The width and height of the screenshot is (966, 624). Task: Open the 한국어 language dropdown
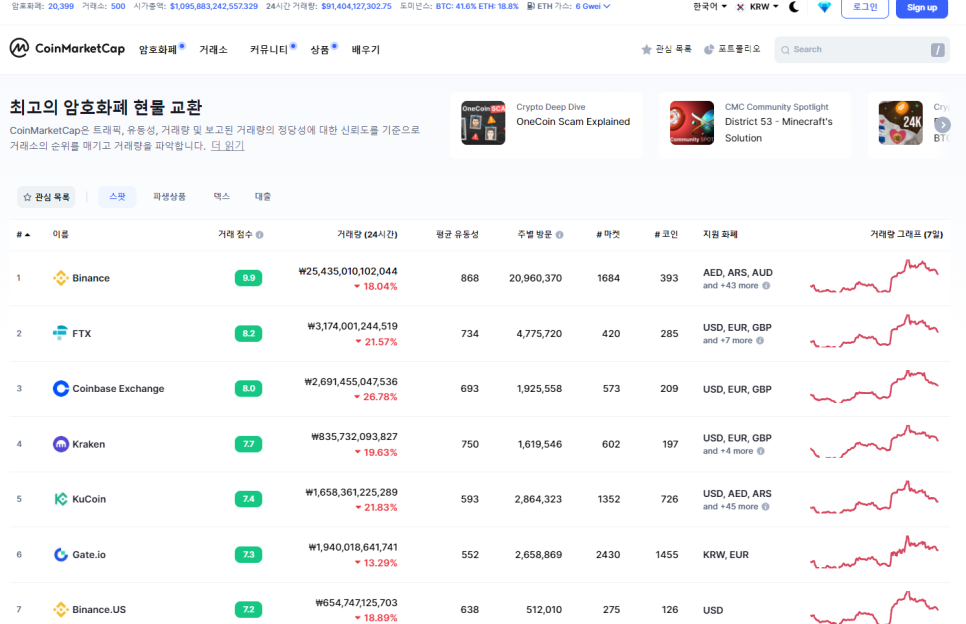point(709,7)
